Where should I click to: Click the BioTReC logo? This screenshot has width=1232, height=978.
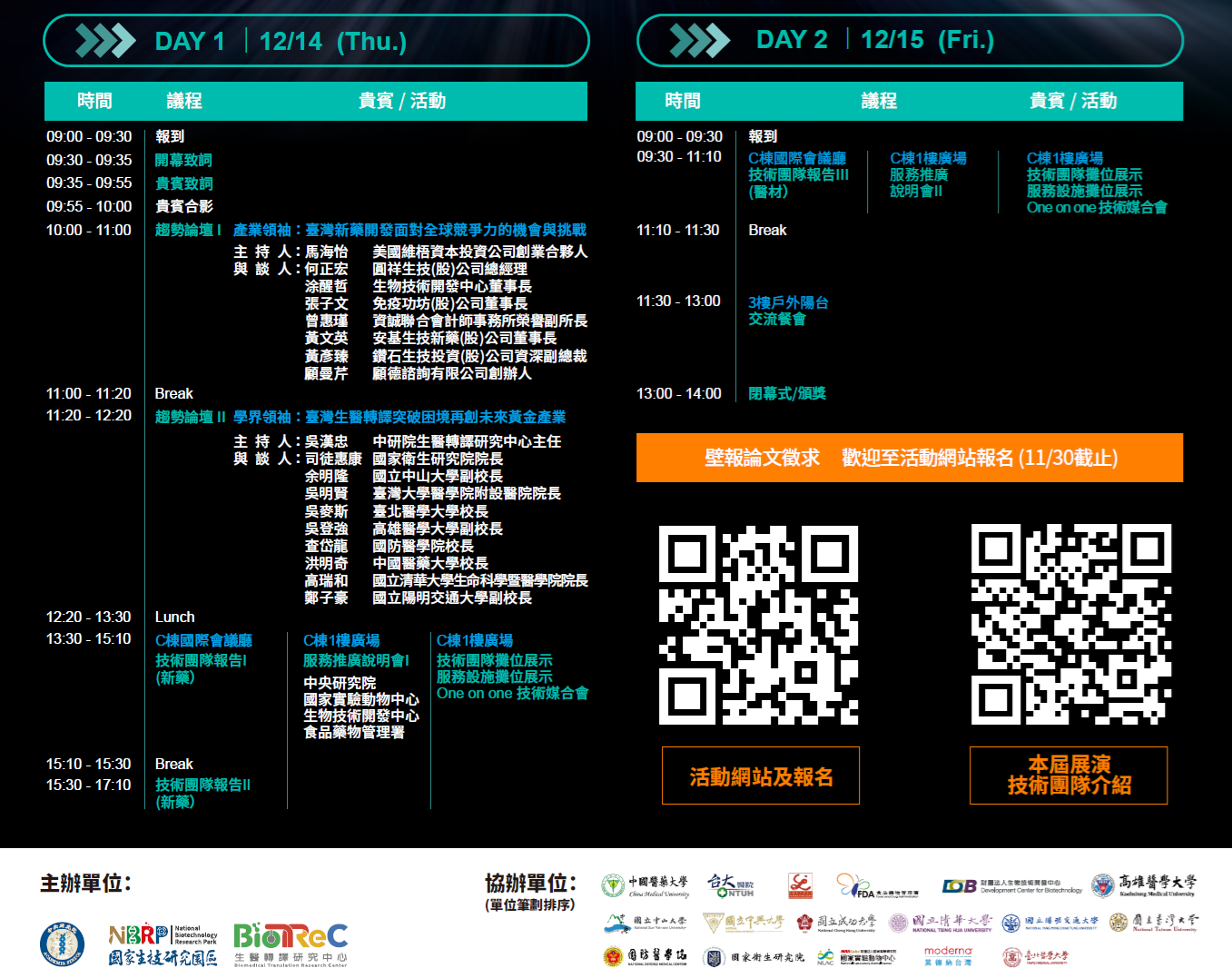coord(291,944)
